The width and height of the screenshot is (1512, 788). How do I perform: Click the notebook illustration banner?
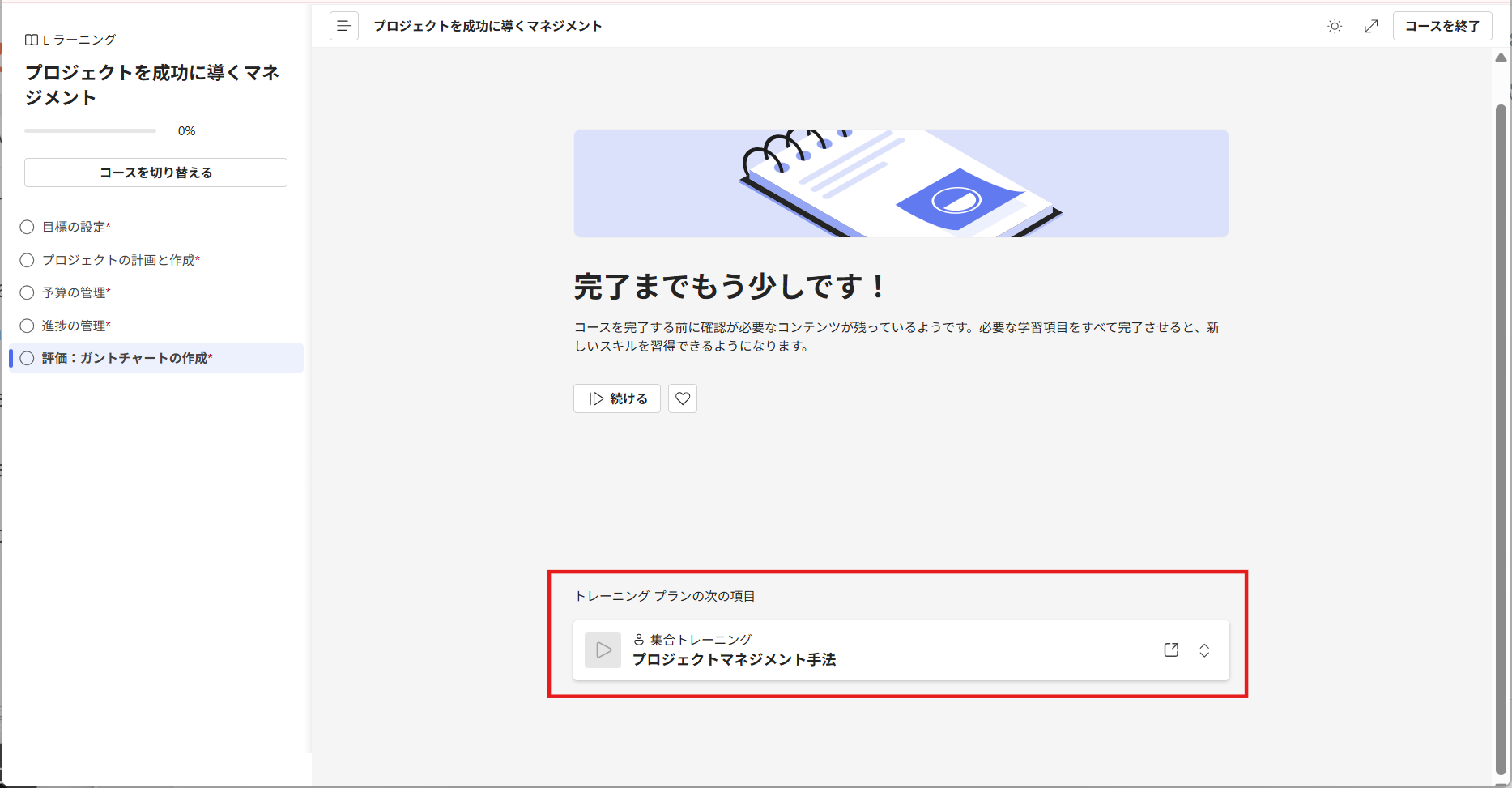(901, 183)
